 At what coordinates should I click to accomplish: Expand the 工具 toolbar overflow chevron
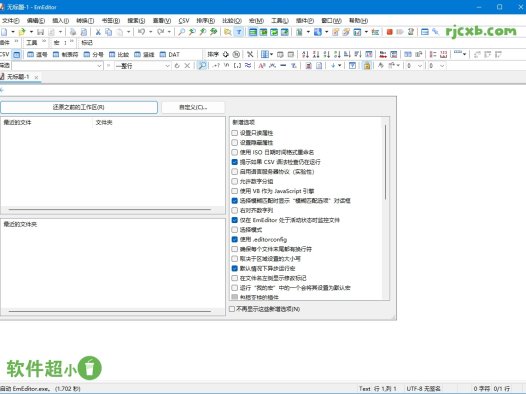(44, 42)
